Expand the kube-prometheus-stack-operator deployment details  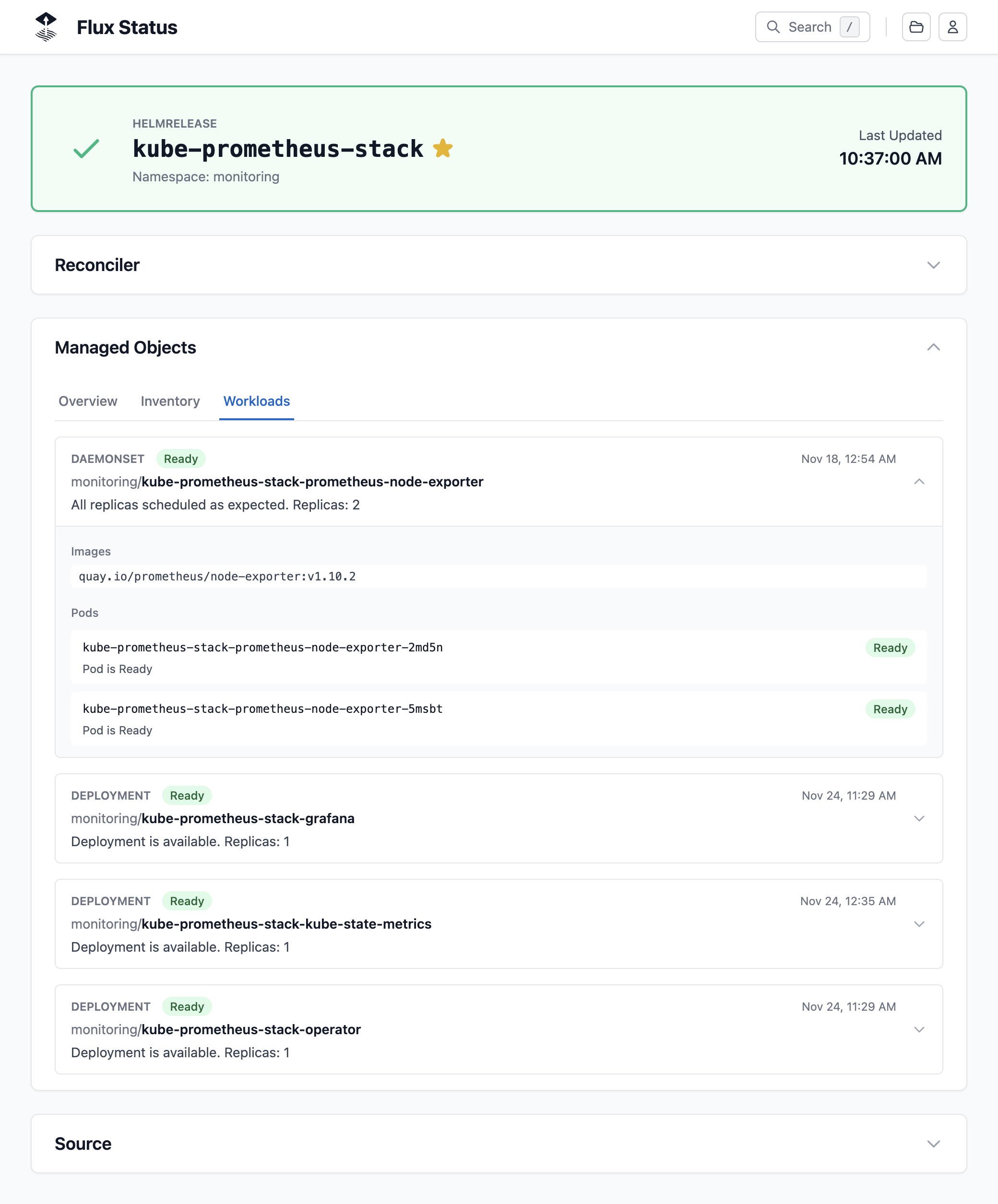pos(920,1029)
